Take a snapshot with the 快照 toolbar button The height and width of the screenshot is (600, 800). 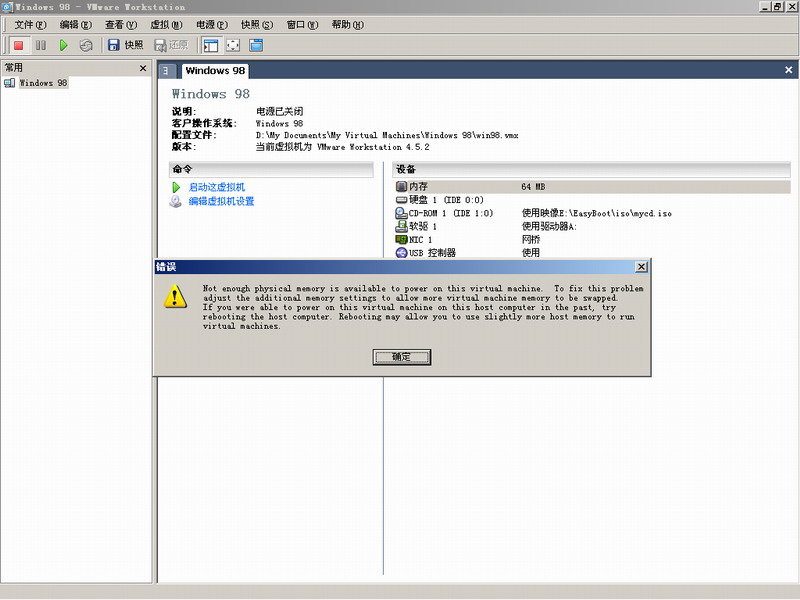(126, 45)
